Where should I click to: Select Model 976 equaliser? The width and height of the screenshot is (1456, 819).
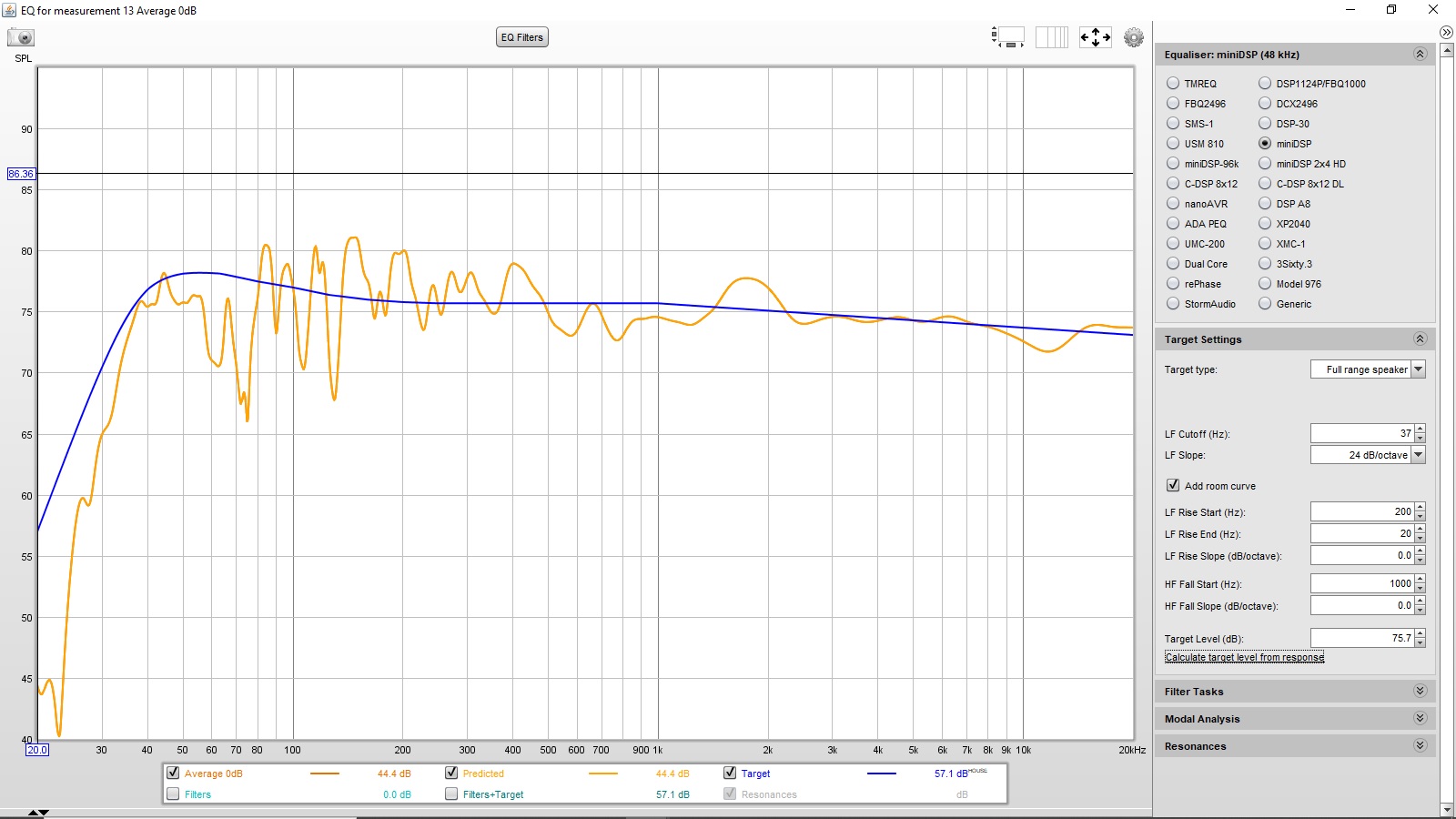pos(1265,283)
